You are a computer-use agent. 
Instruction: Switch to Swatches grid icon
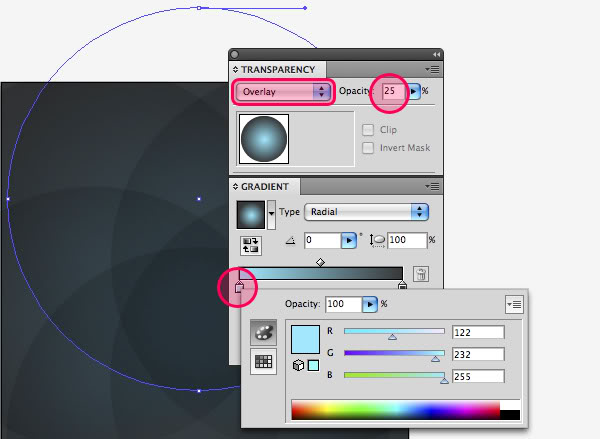(263, 361)
